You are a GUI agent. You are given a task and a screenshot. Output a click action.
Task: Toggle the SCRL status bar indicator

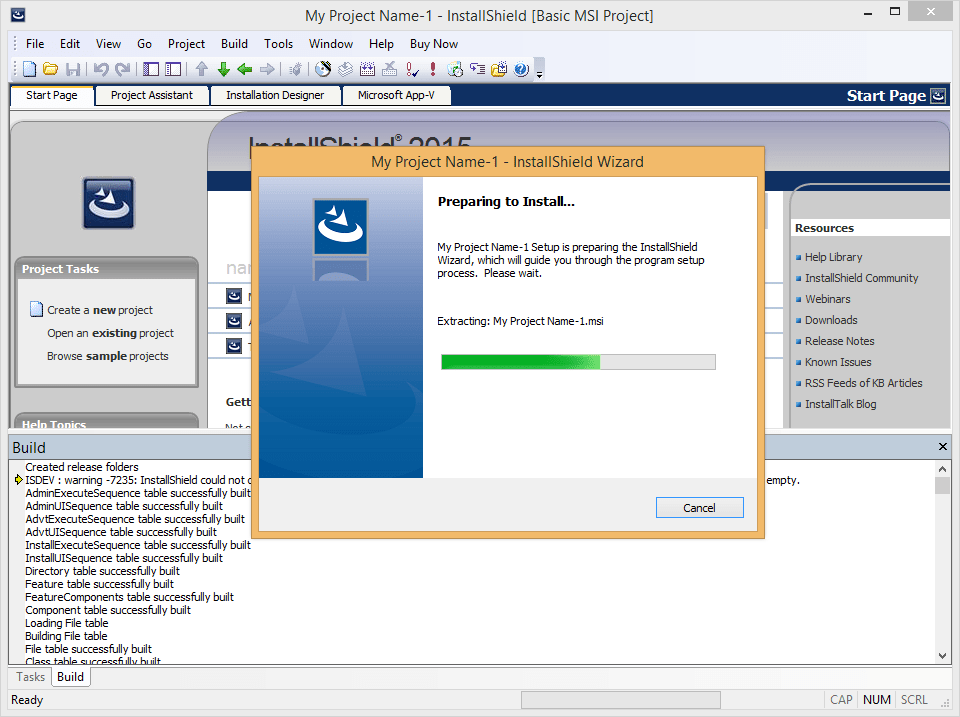(x=913, y=699)
